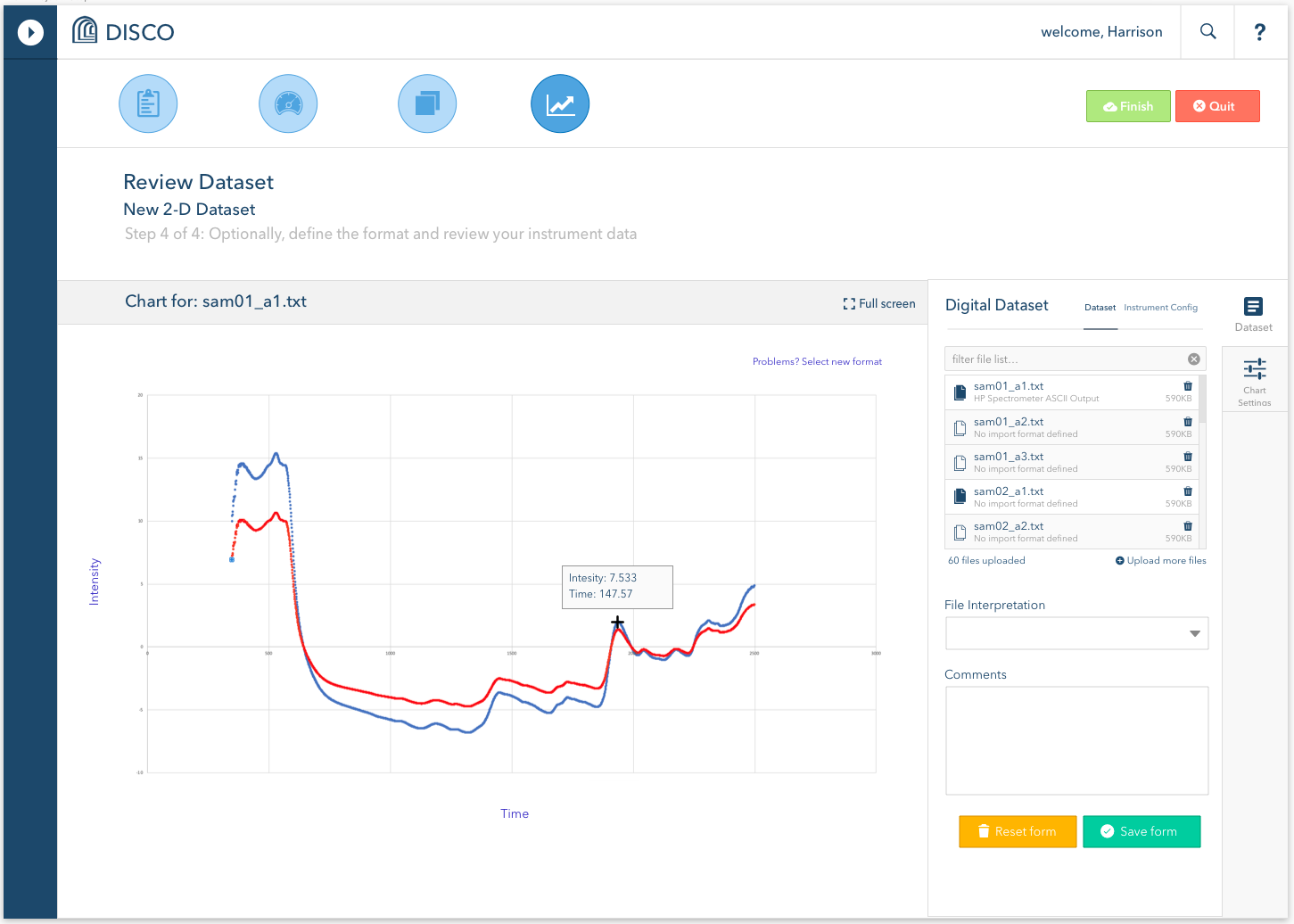Image resolution: width=1294 pixels, height=924 pixels.
Task: Delete sam02_a1.txt from the file list
Action: (1187, 491)
